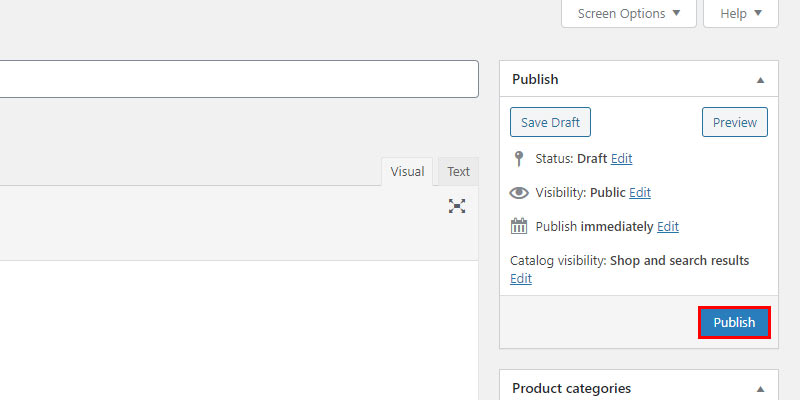This screenshot has height=400, width=800.
Task: Edit the Catalog visibility setting
Action: tap(521, 279)
